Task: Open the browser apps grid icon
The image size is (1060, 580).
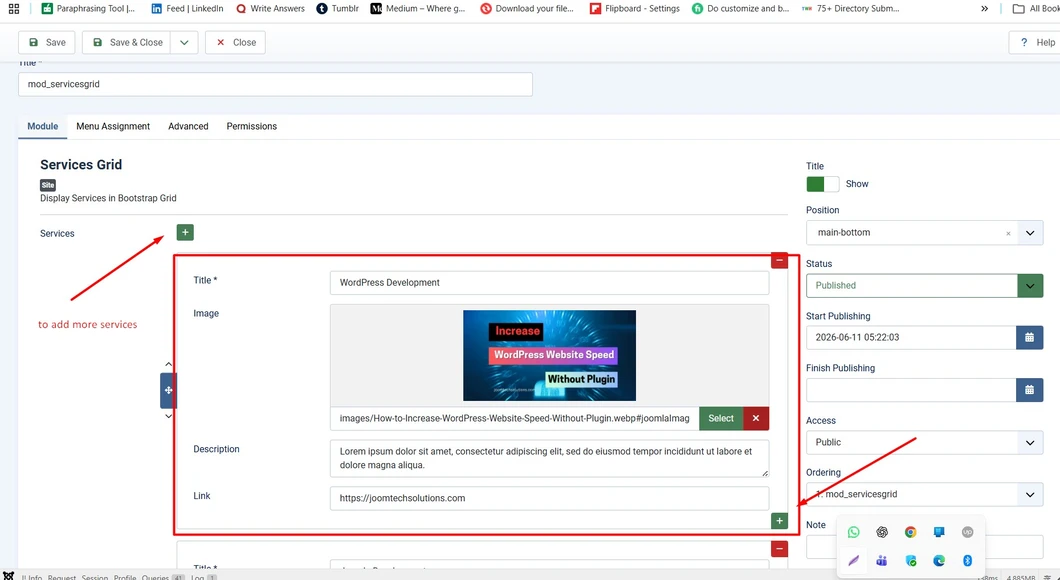Action: pyautogui.click(x=14, y=9)
